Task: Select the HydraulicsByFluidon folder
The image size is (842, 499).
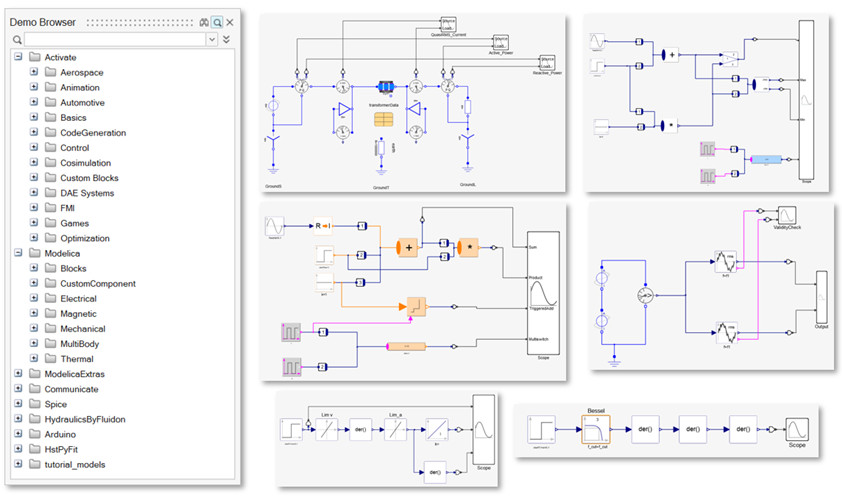Action: click(x=97, y=419)
